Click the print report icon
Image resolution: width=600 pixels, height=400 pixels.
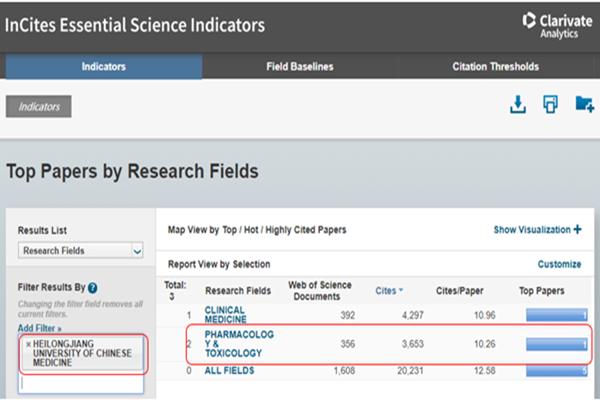click(550, 105)
